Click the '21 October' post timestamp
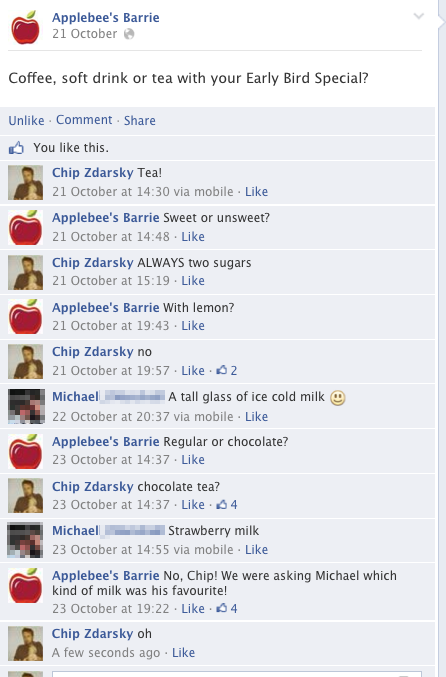The image size is (446, 677). tap(85, 34)
